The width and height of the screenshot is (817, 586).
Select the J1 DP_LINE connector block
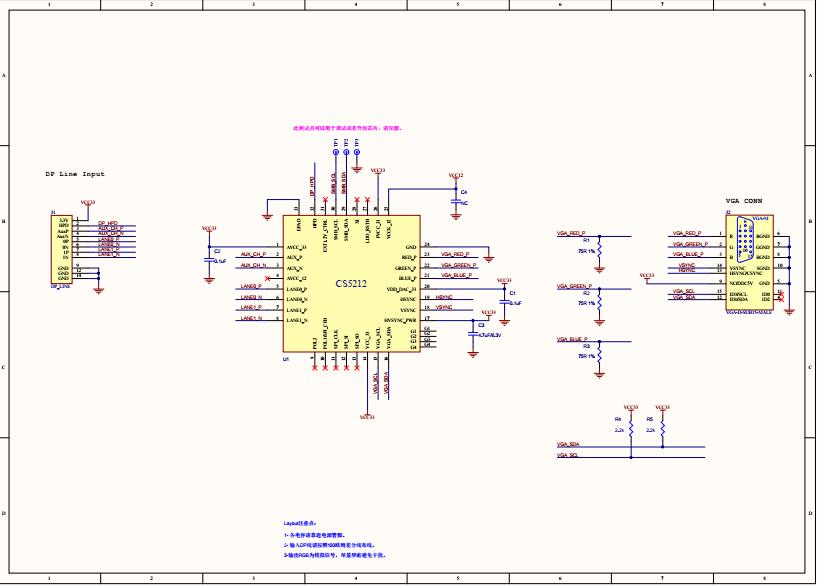61,249
